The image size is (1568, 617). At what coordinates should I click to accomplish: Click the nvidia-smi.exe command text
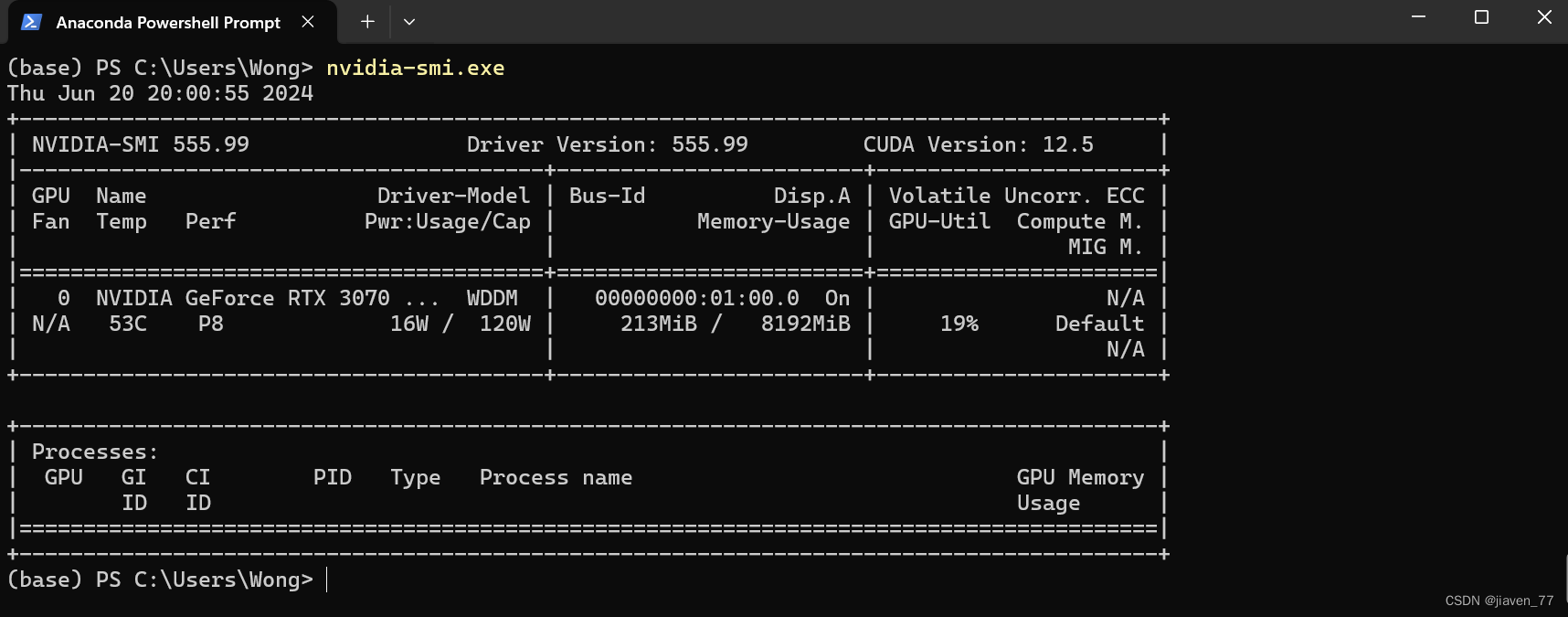[416, 68]
